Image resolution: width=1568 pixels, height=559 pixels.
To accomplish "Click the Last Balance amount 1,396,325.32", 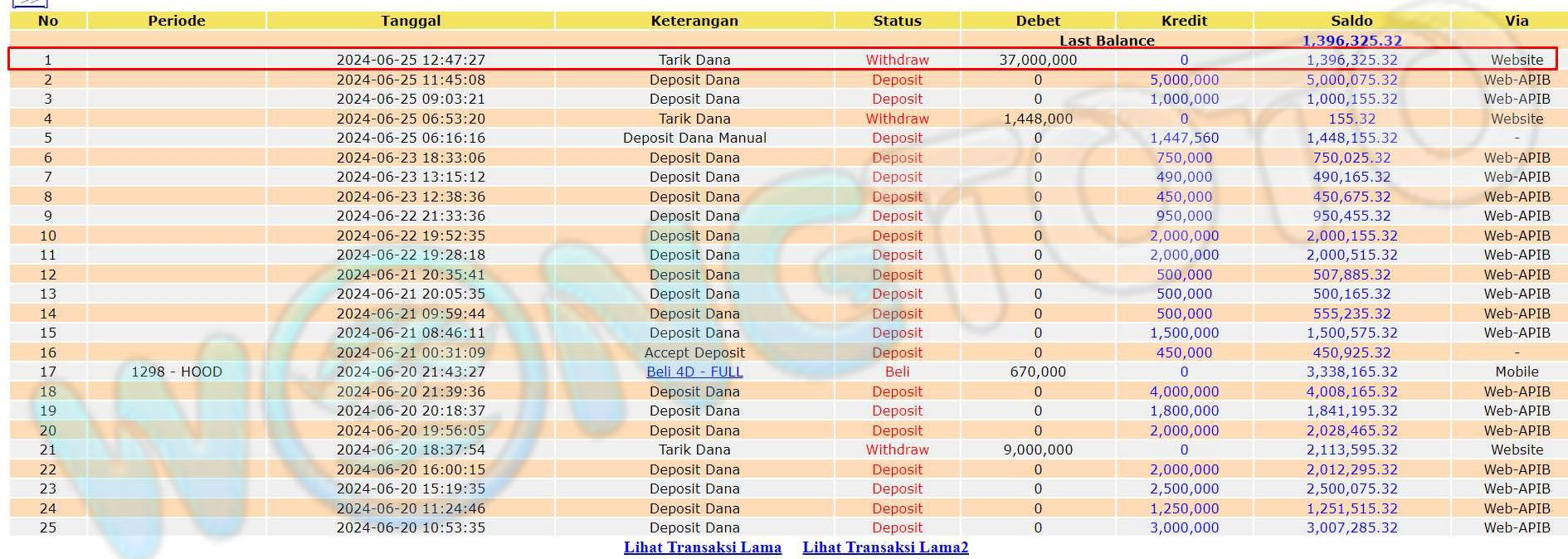I will [x=1351, y=41].
